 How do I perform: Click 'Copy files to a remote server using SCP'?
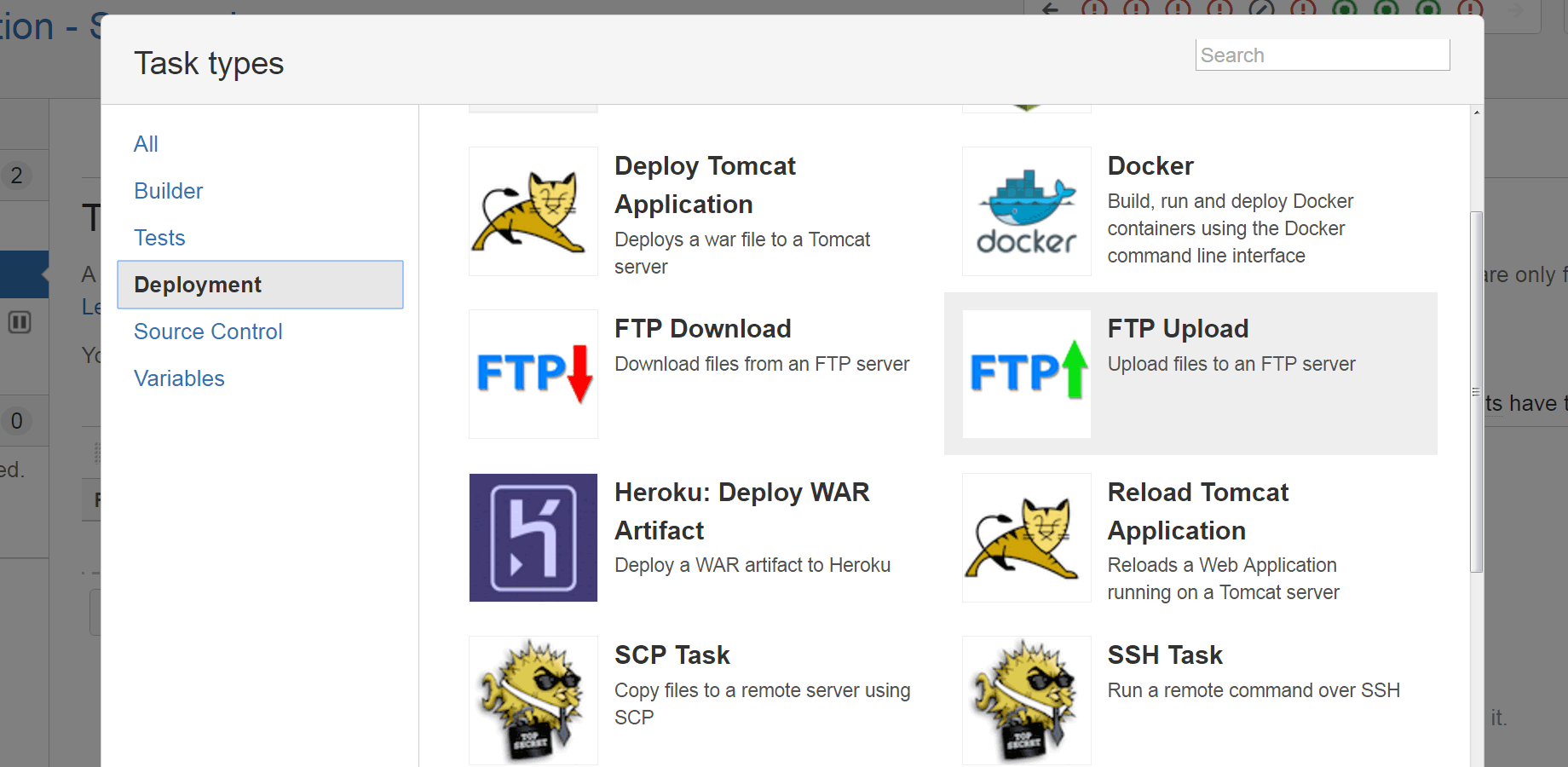coord(763,704)
